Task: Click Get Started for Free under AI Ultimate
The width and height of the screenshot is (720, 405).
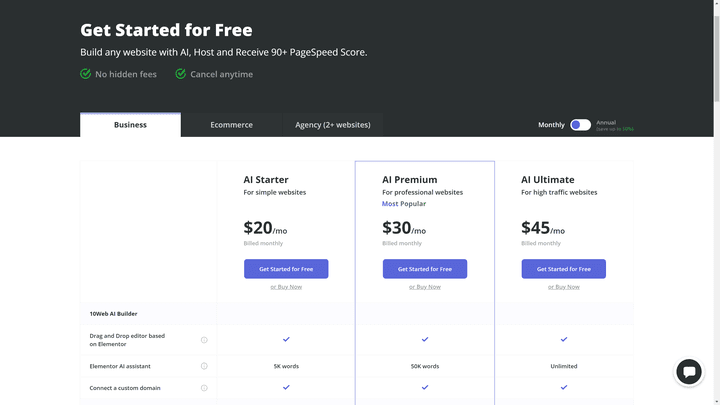Action: coord(563,269)
